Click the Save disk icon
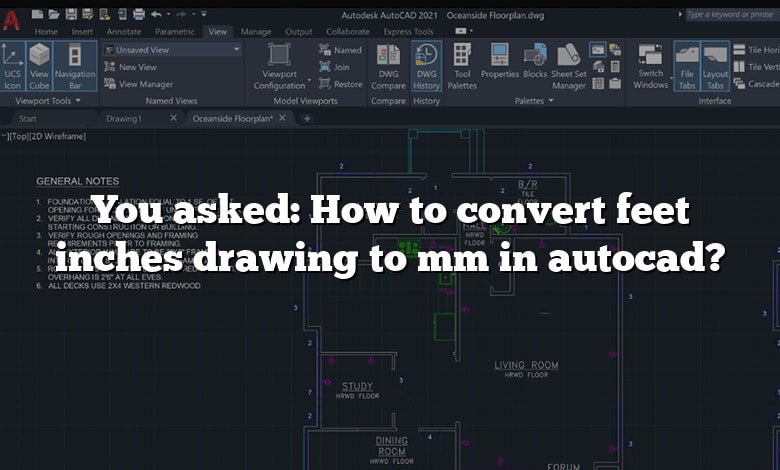 tap(71, 14)
